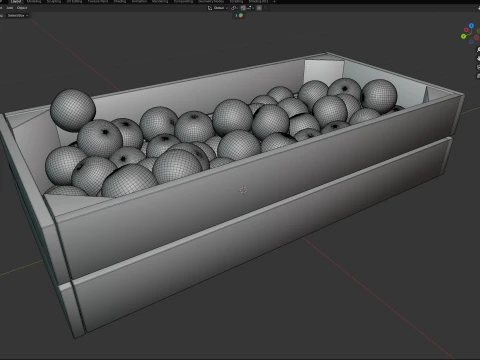The height and width of the screenshot is (360, 480).
Task: Open the Geometry Nodes workspace tab
Action: [211, 1]
